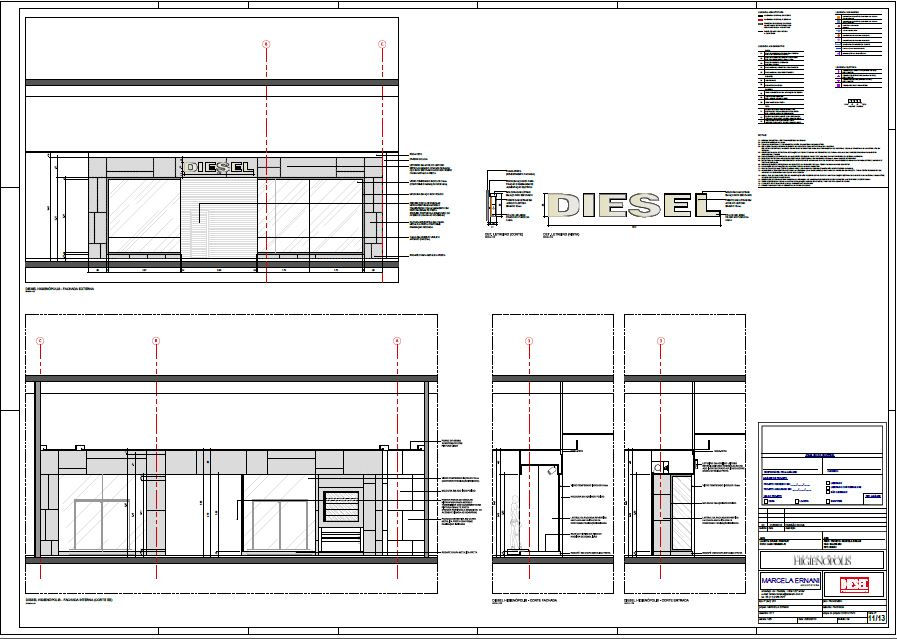Select the DIESEL sign on the external facade
The height and width of the screenshot is (639, 897).
pyautogui.click(x=218, y=168)
